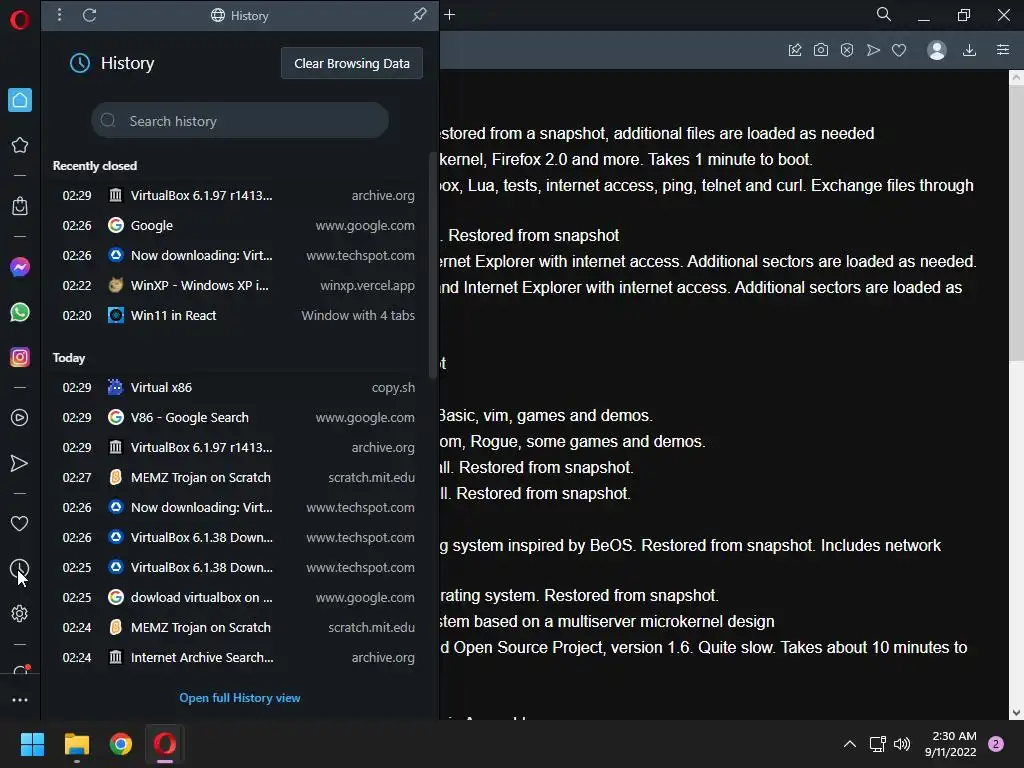1024x768 pixels.
Task: Open the History panel options kebab menu
Action: (59, 14)
